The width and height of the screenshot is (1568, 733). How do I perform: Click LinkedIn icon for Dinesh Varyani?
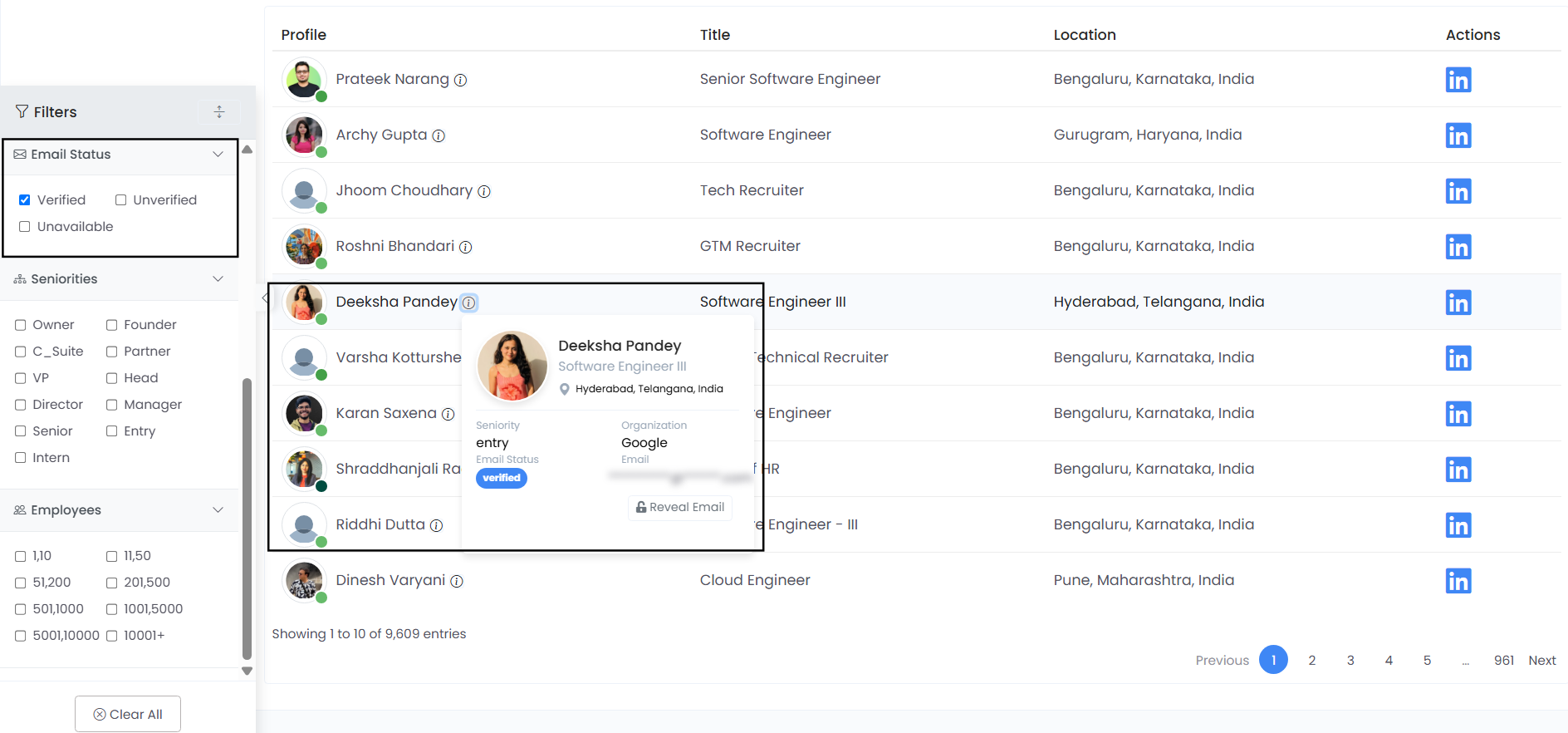[x=1458, y=581]
